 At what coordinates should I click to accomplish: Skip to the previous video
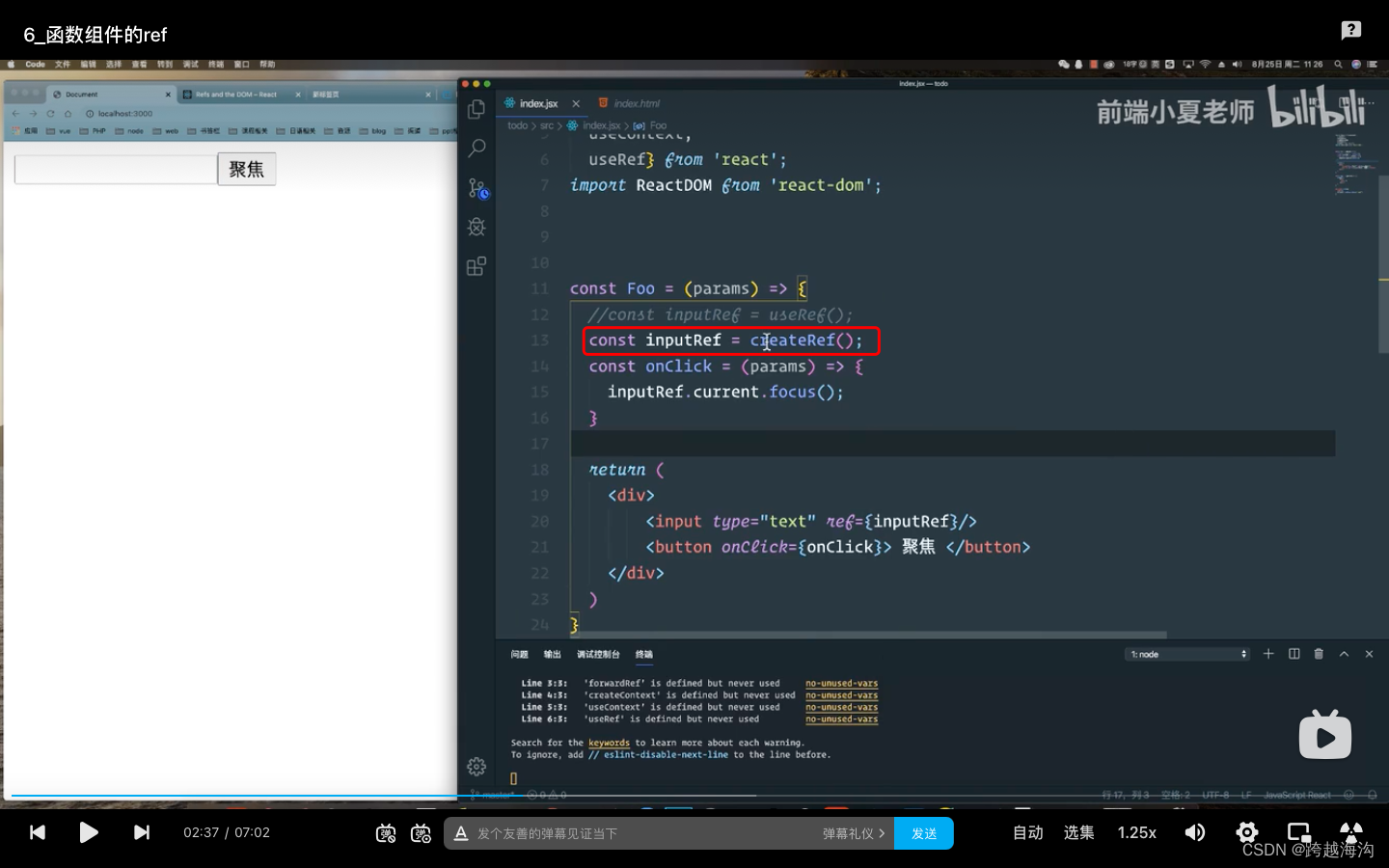[38, 832]
